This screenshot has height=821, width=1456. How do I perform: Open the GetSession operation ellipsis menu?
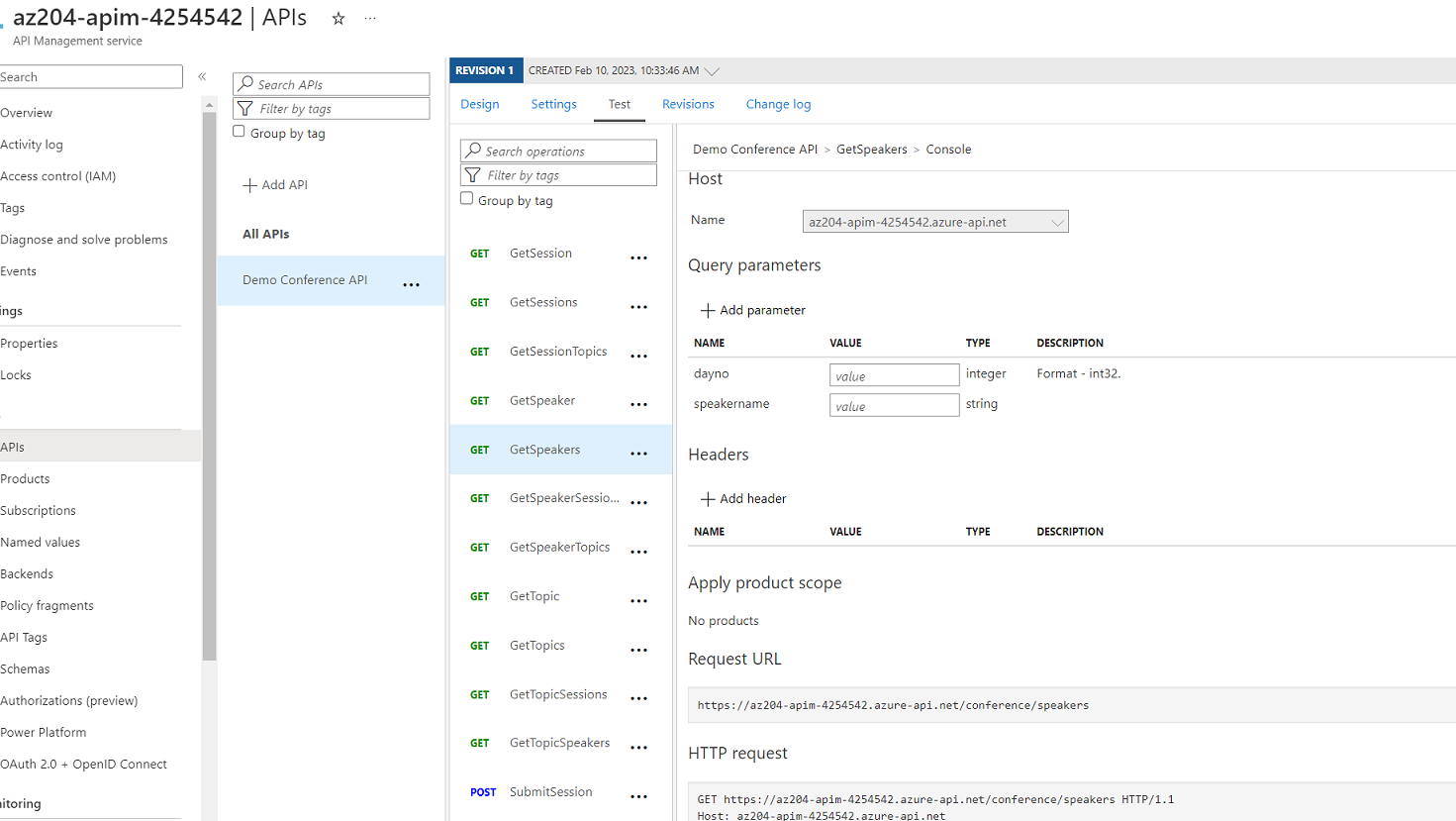click(x=639, y=258)
